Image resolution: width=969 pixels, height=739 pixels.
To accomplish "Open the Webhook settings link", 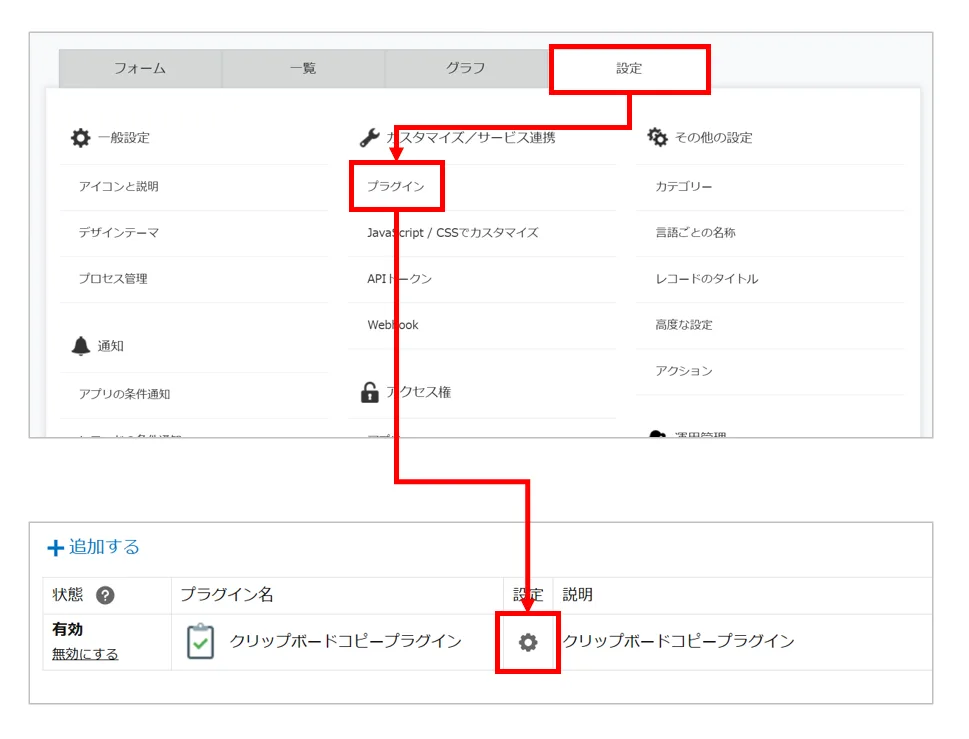I will (393, 325).
